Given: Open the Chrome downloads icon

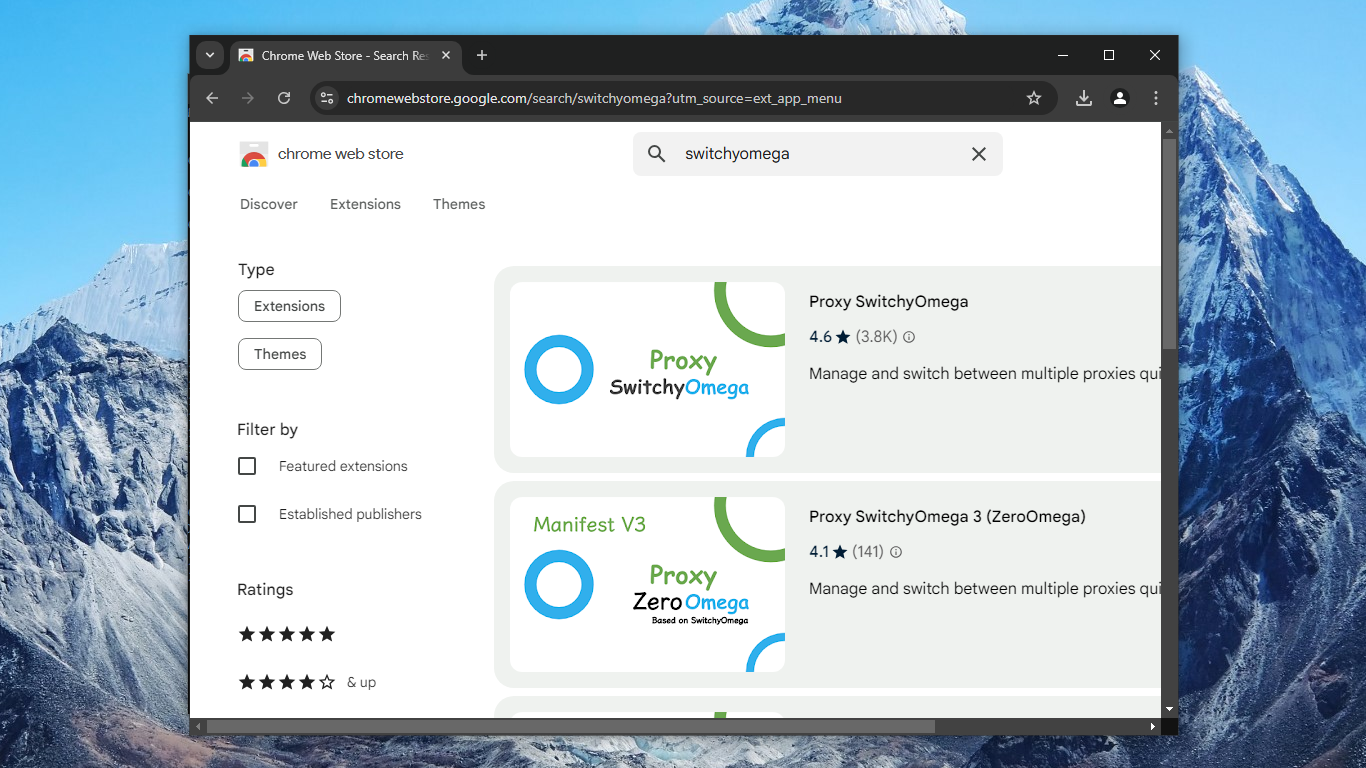Looking at the screenshot, I should coord(1084,98).
